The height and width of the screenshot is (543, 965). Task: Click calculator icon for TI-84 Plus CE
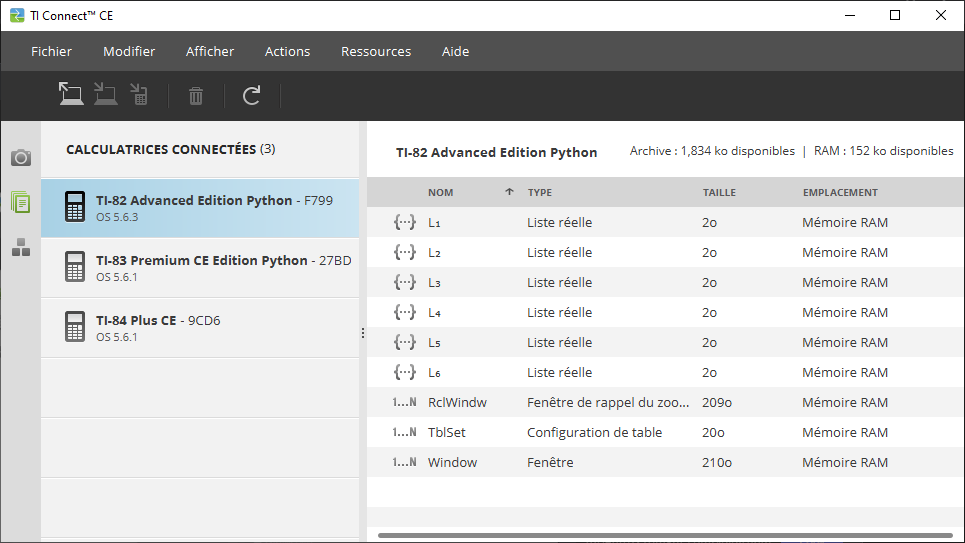(x=75, y=326)
